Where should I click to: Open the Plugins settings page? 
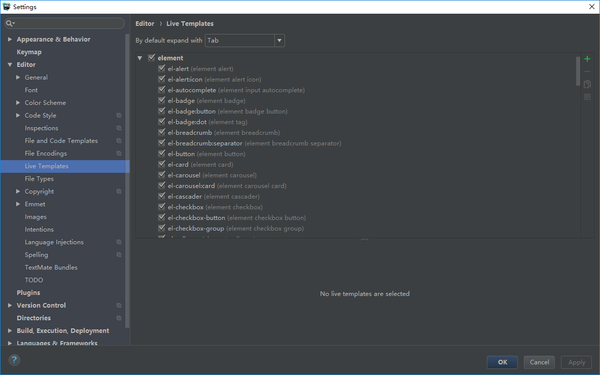tap(28, 293)
